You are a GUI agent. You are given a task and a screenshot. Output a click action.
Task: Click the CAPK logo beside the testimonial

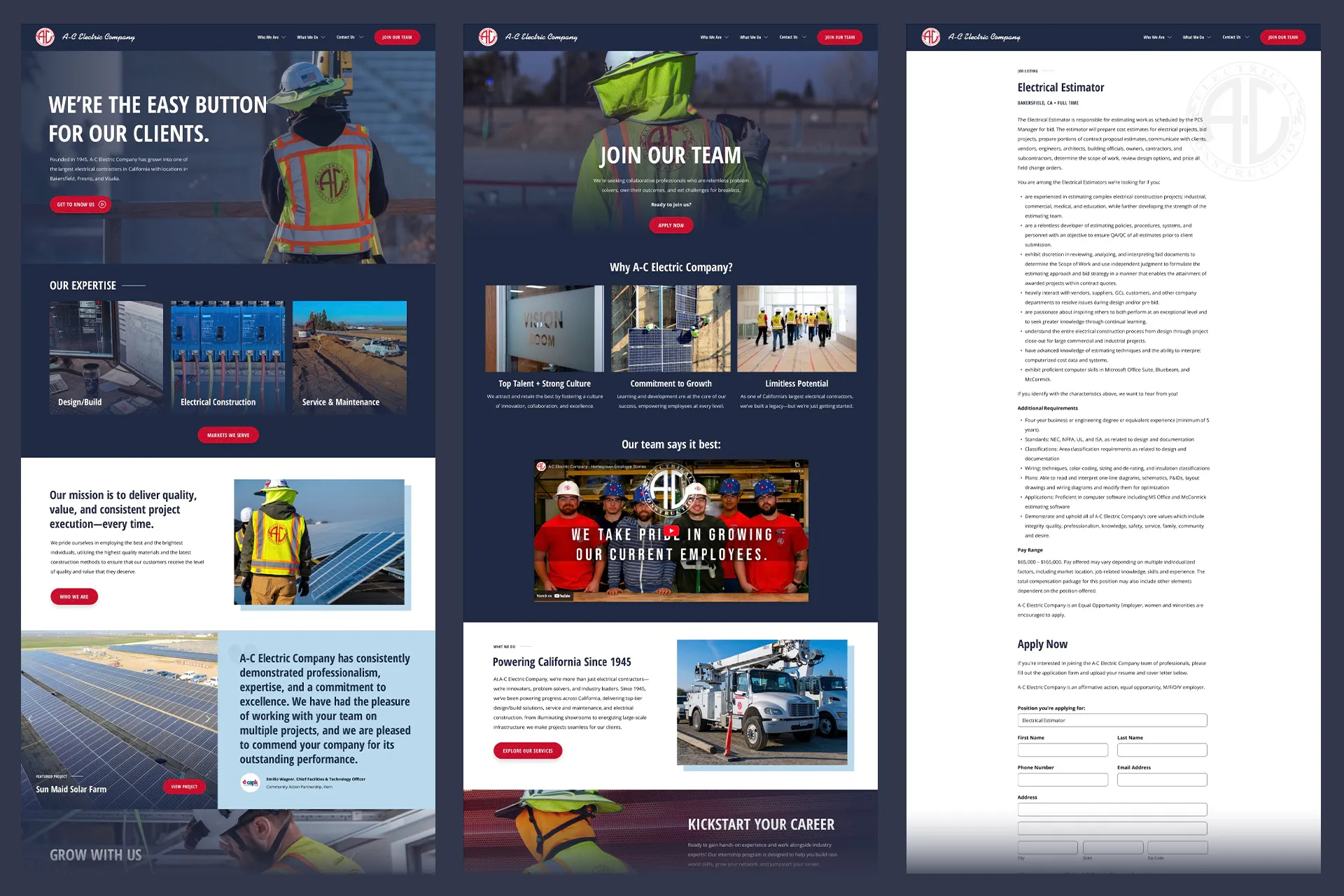pyautogui.click(x=250, y=783)
